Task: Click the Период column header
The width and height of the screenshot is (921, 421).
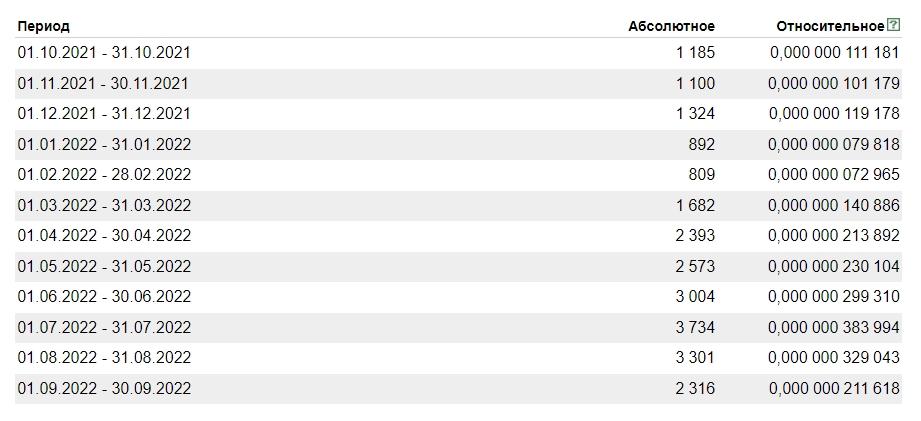Action: pos(44,27)
